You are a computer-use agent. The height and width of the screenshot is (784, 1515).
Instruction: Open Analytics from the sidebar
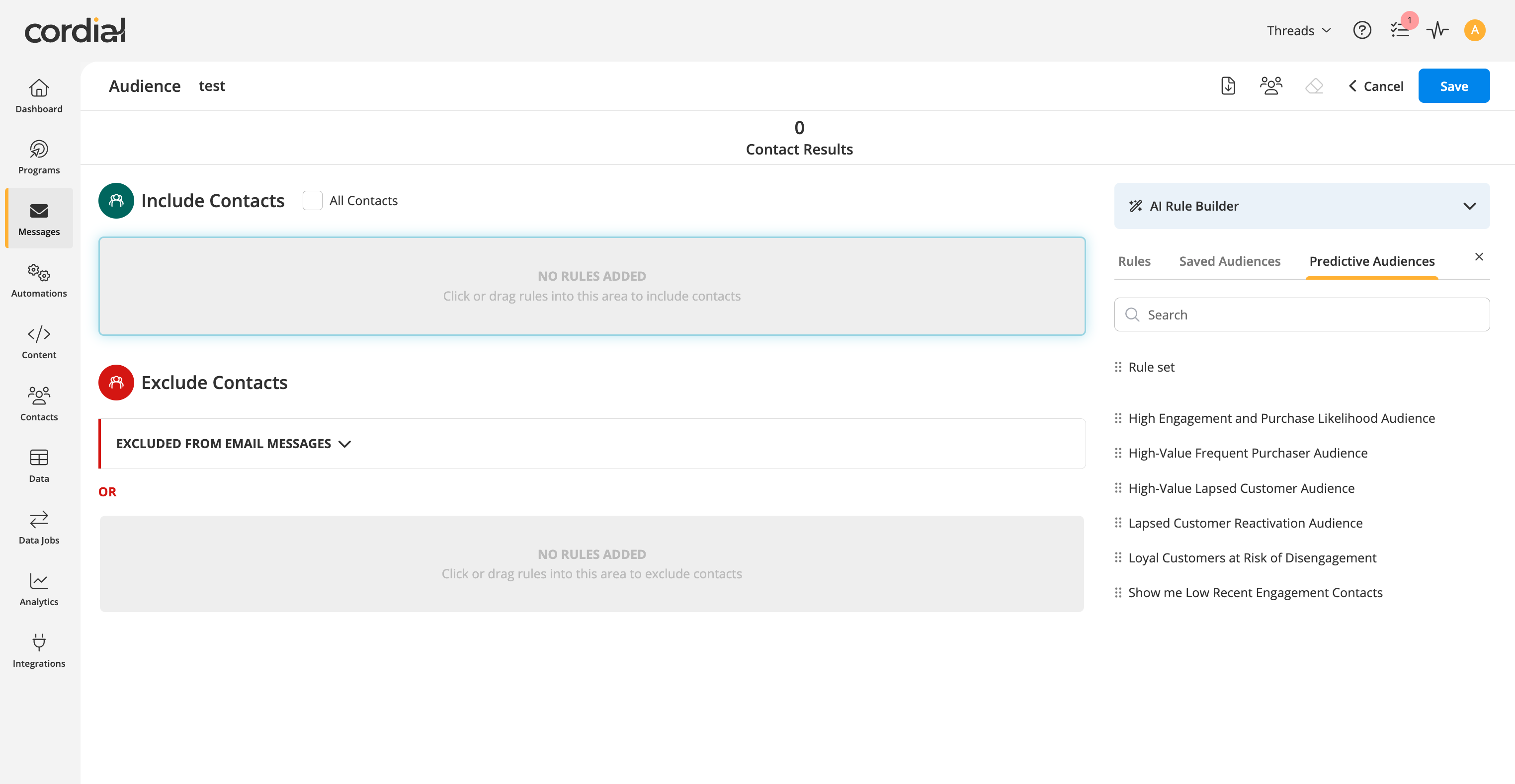pos(39,589)
